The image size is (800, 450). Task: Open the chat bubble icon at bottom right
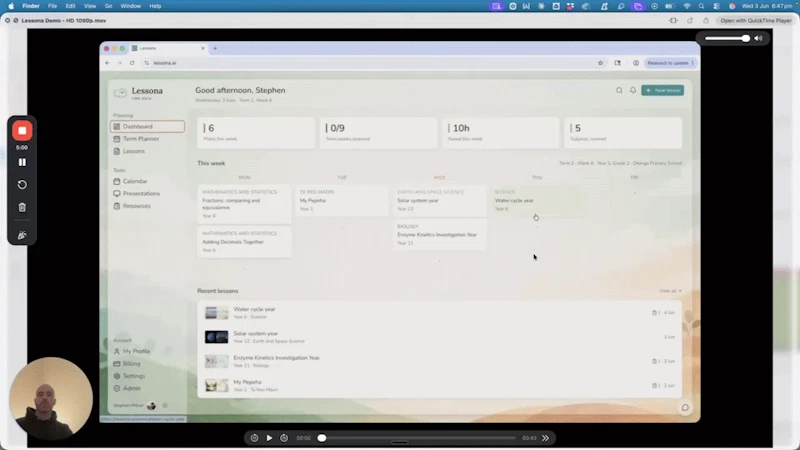(x=685, y=408)
